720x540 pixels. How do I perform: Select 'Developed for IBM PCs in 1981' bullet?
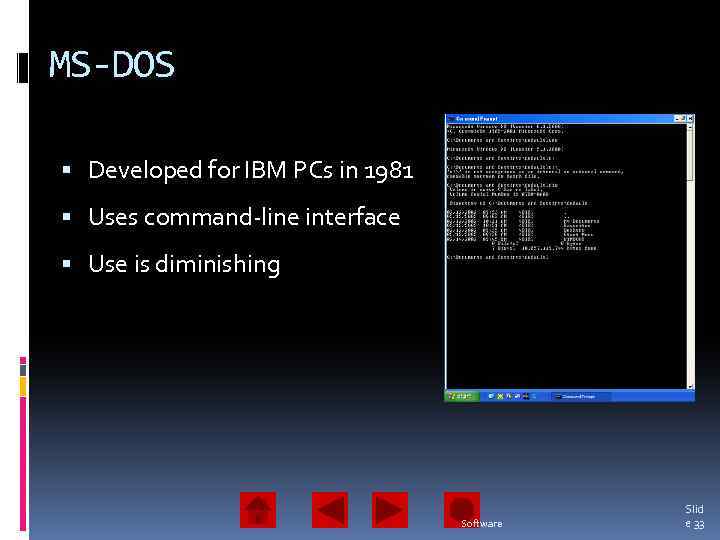(x=251, y=170)
